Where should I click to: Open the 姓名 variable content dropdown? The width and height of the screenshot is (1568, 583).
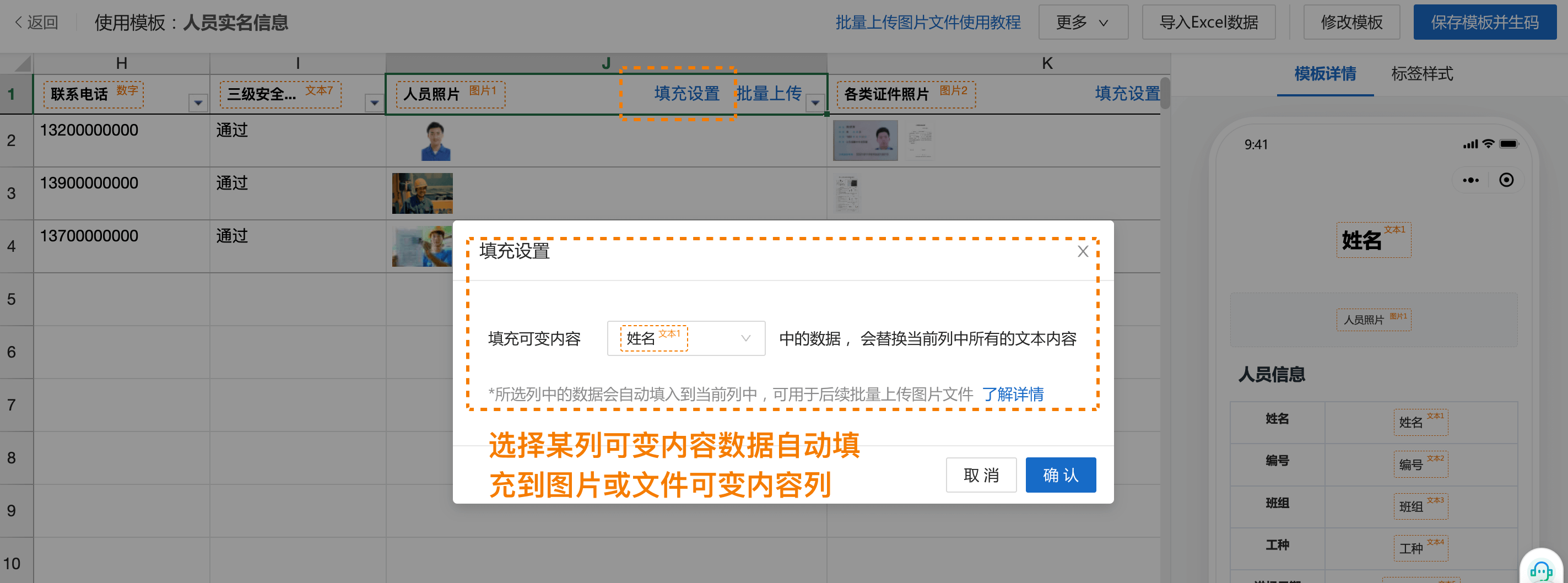[x=686, y=338]
